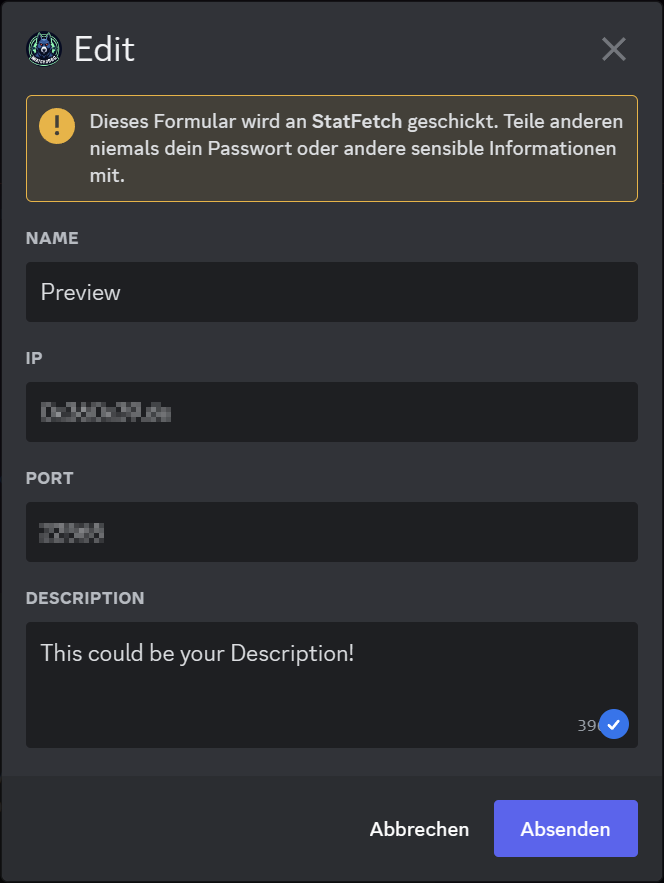
Task: Focus the Name field containing Preview
Action: point(331,292)
